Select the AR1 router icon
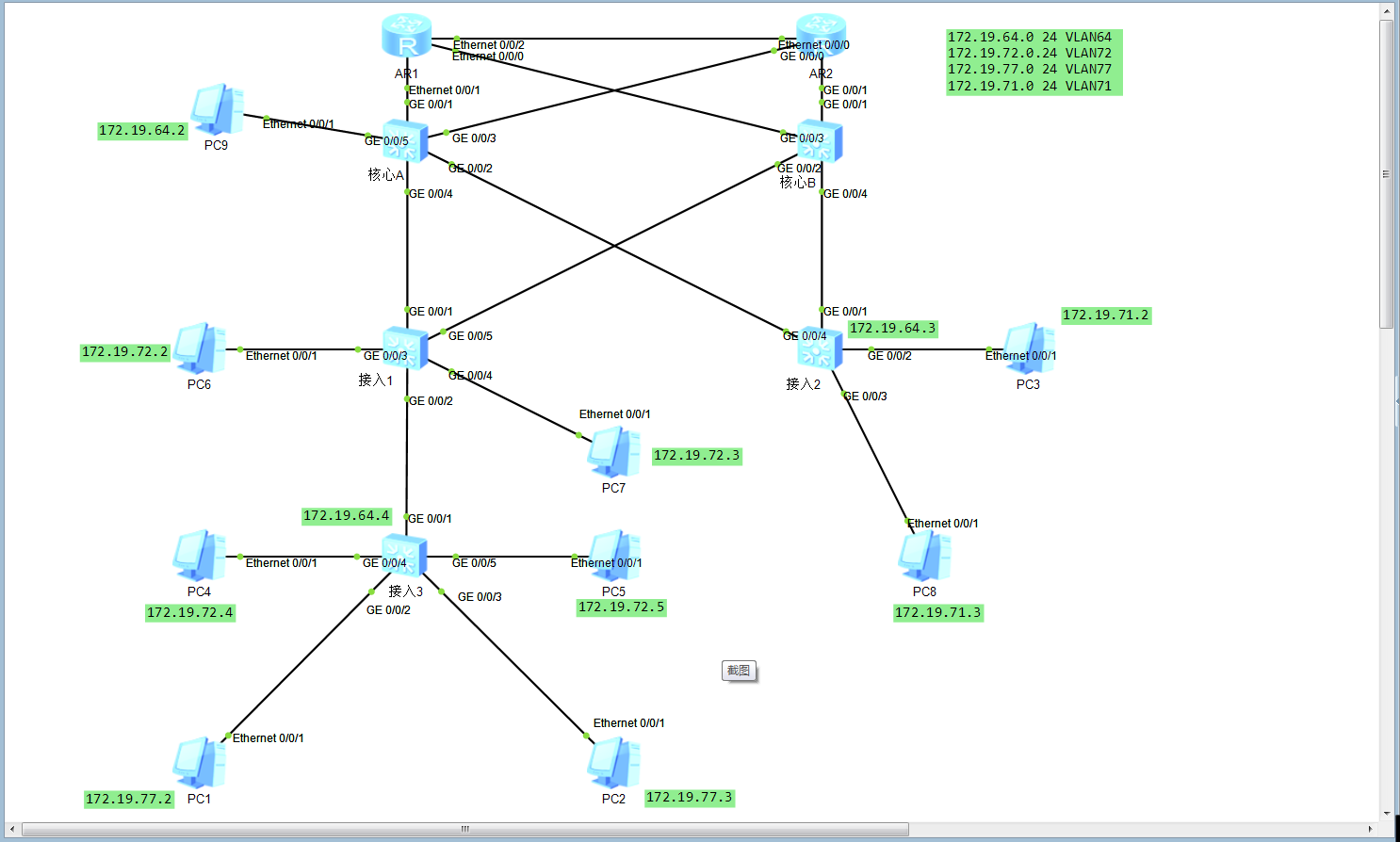This screenshot has height=842, width=1400. click(406, 36)
